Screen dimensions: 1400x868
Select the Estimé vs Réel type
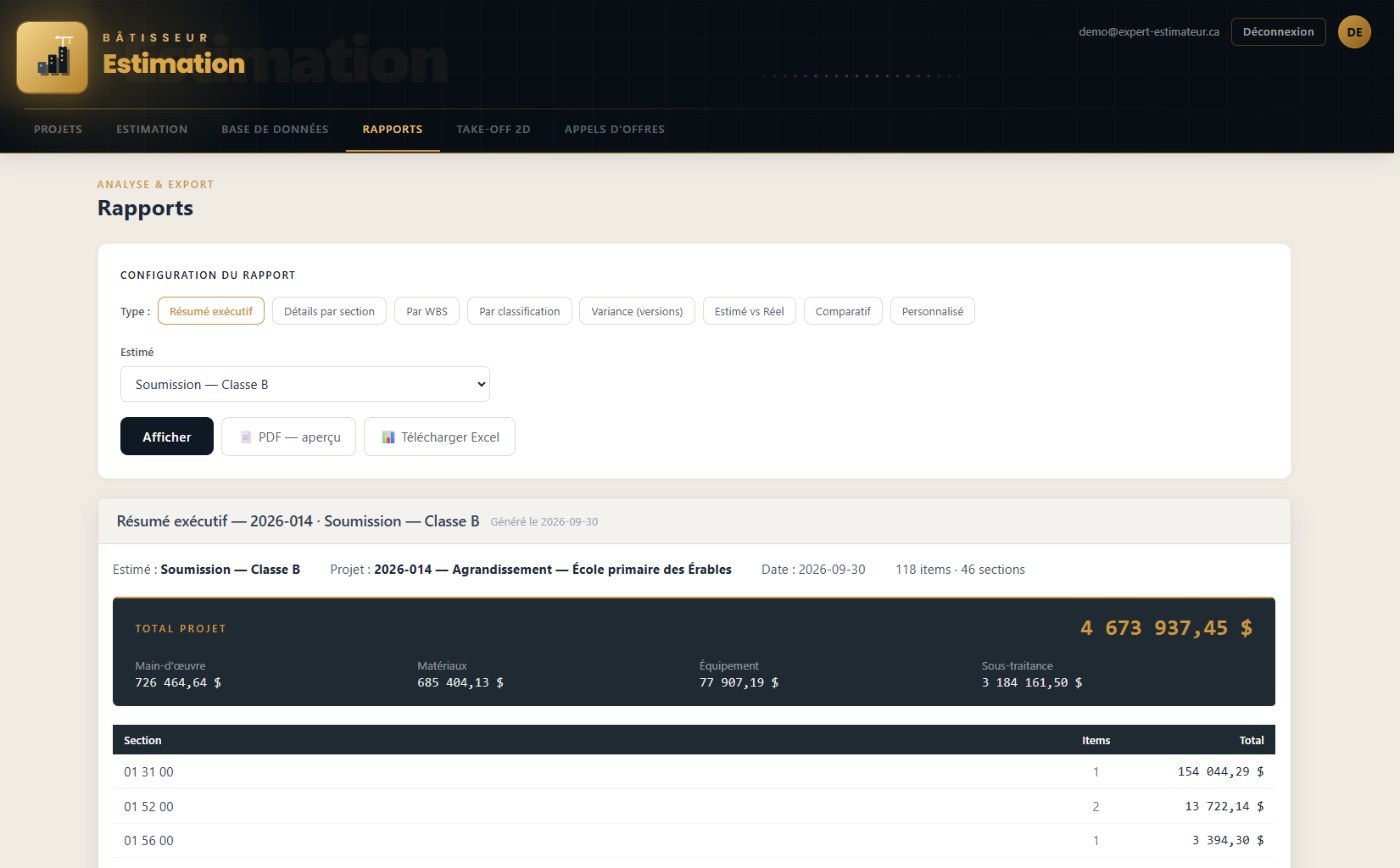(x=750, y=311)
